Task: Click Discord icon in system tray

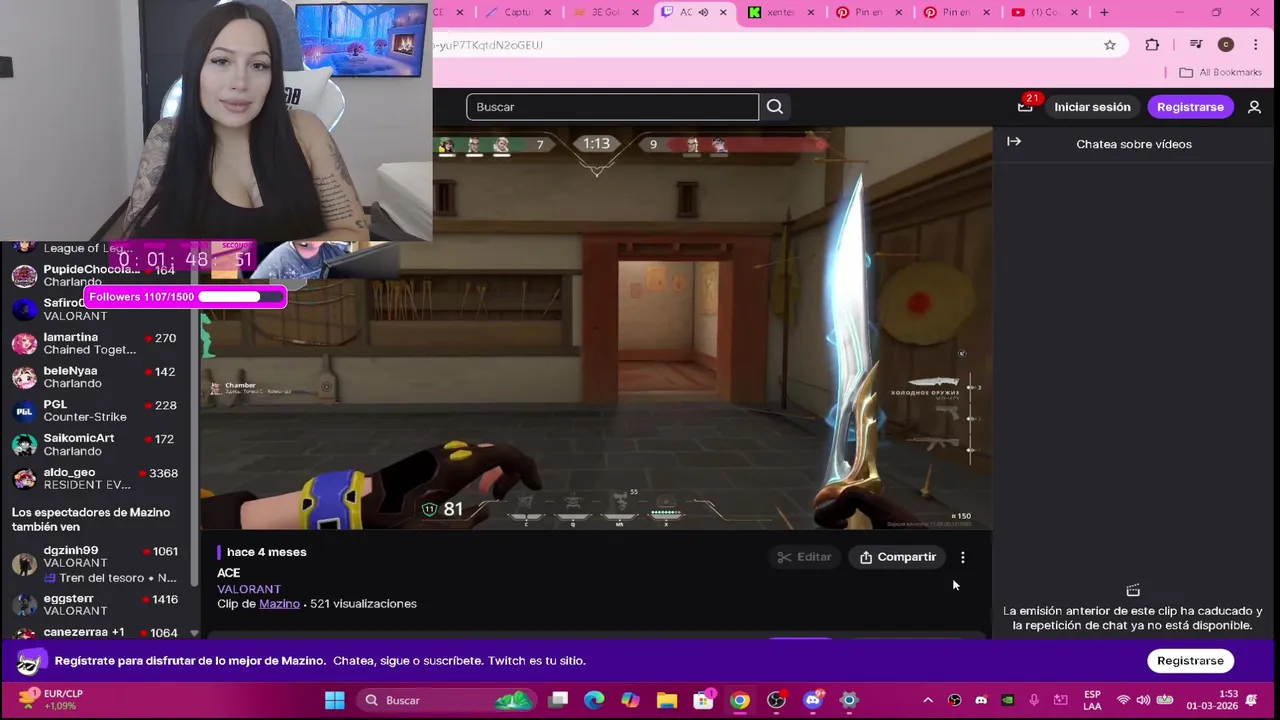Action: point(981,700)
